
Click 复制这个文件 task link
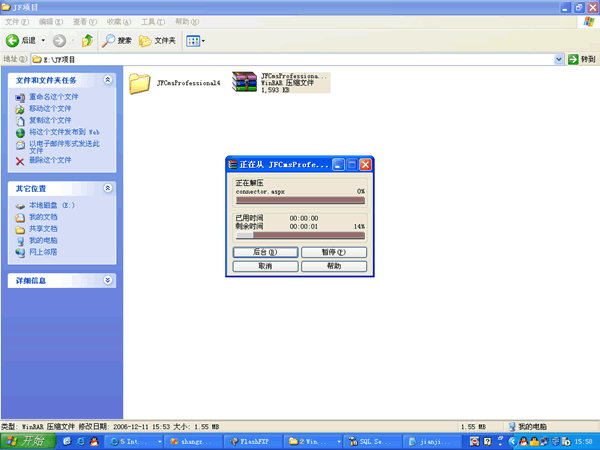[50, 120]
